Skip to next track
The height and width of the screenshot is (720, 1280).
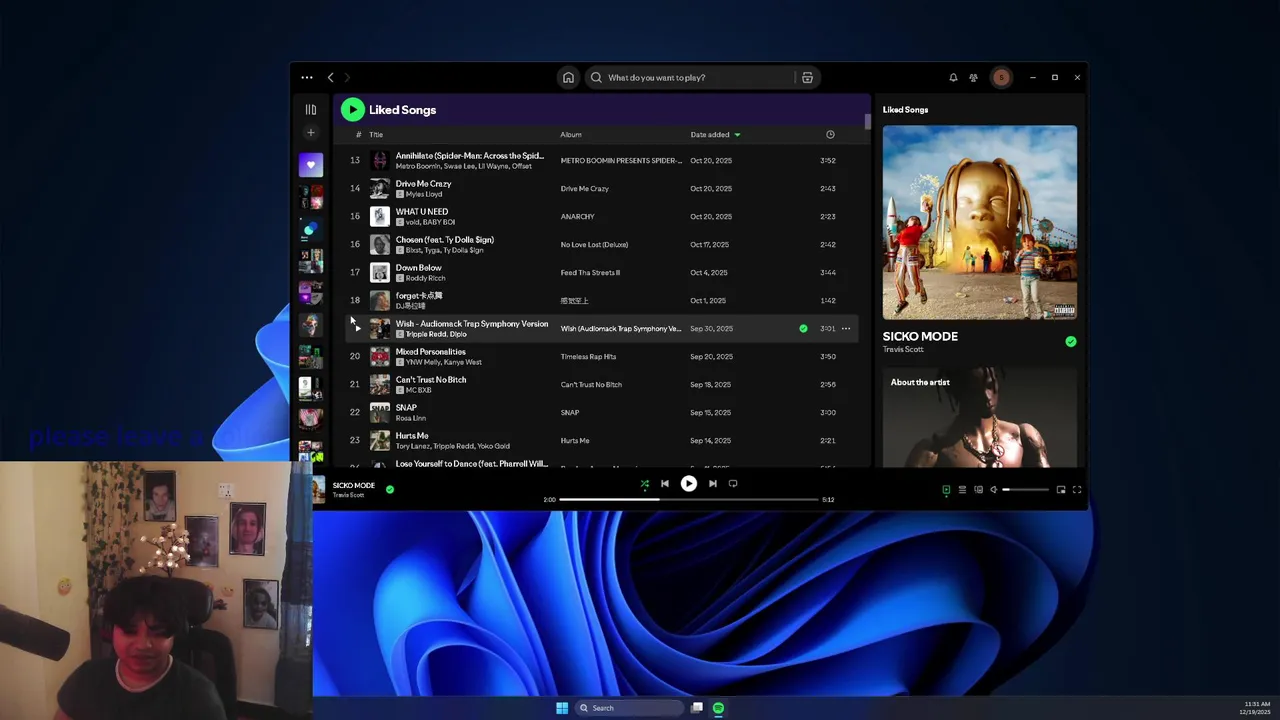pos(713,484)
